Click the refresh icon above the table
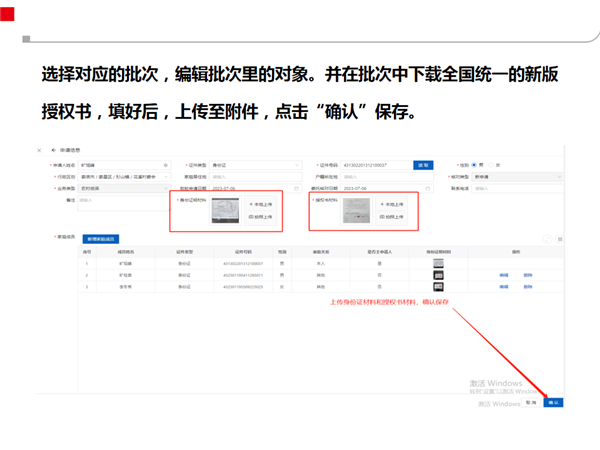Image resolution: width=600 pixels, height=450 pixels. point(548,239)
